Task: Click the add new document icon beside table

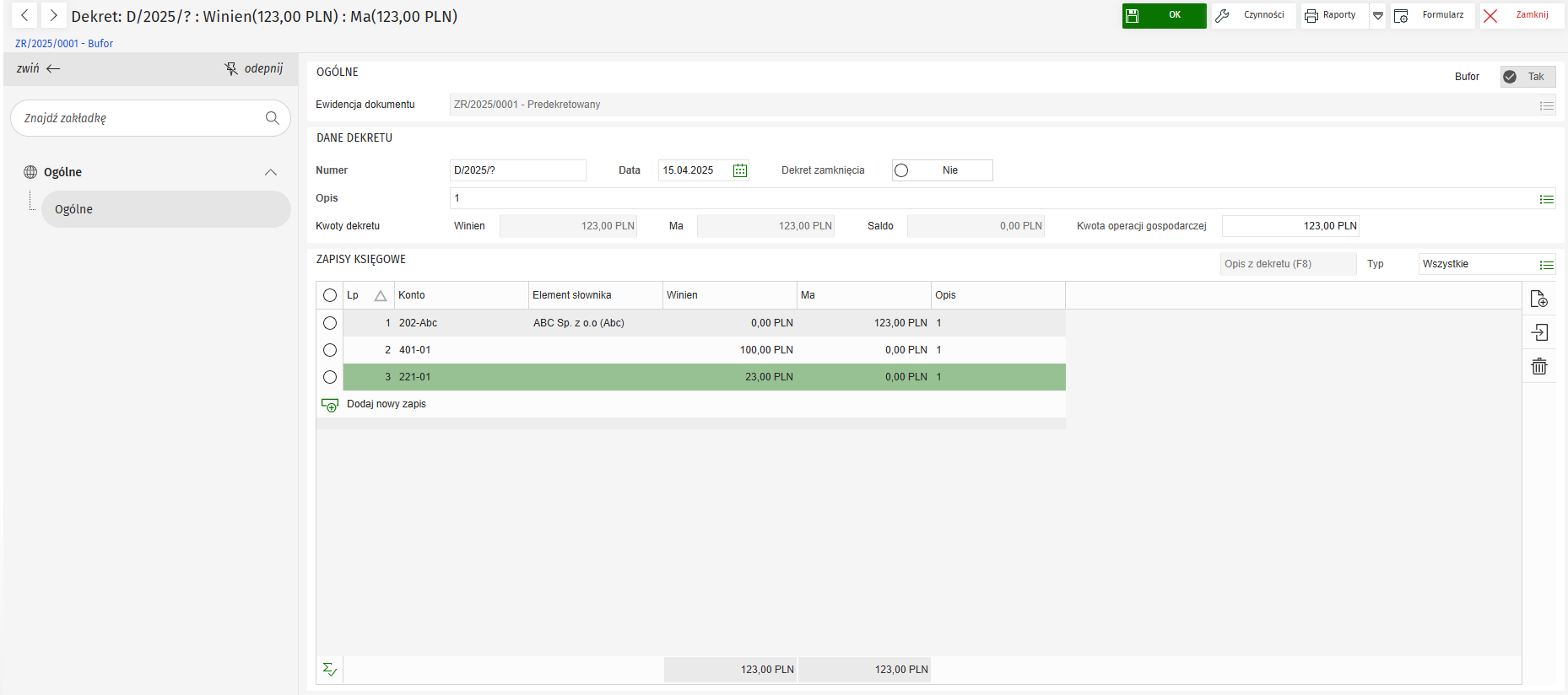Action: coord(1538,299)
